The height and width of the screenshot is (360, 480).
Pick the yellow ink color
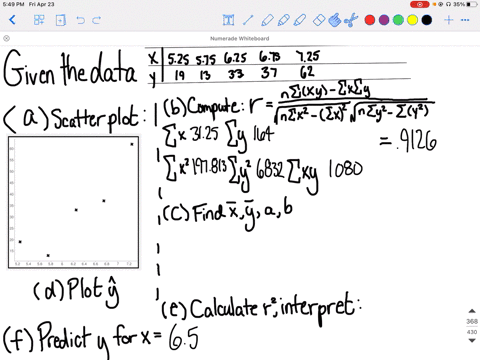tap(412, 20)
